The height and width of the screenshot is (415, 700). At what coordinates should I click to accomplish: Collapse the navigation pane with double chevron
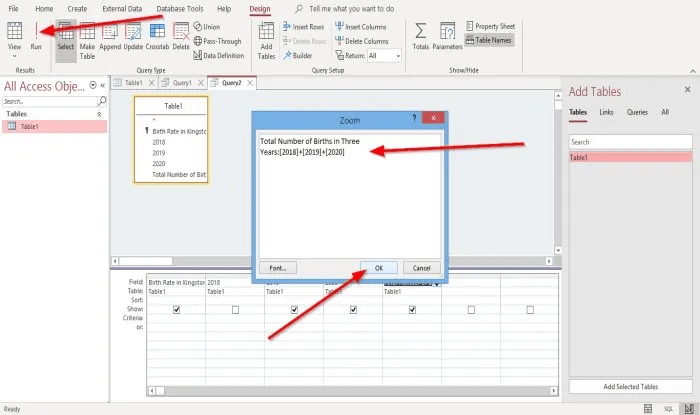[103, 85]
